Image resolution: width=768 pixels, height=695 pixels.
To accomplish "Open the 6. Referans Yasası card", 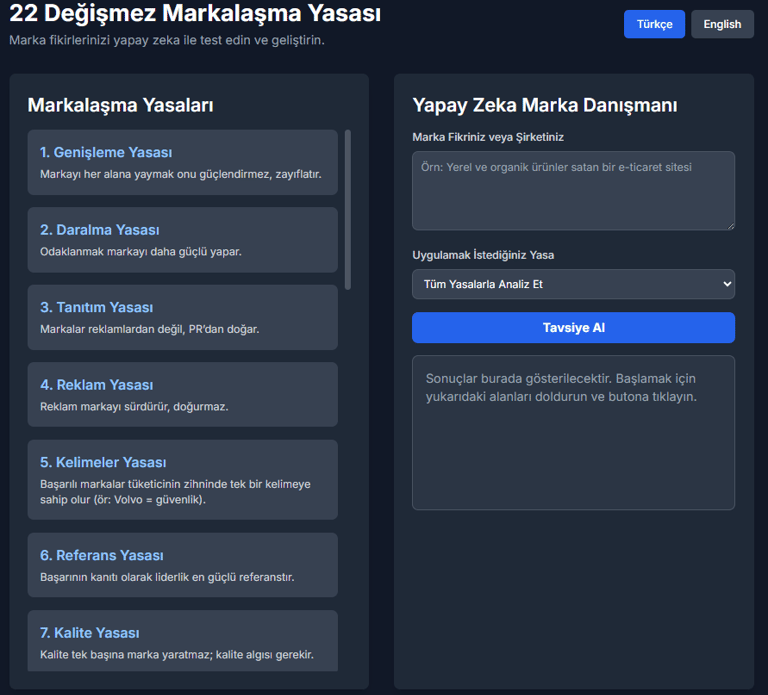I will point(183,565).
